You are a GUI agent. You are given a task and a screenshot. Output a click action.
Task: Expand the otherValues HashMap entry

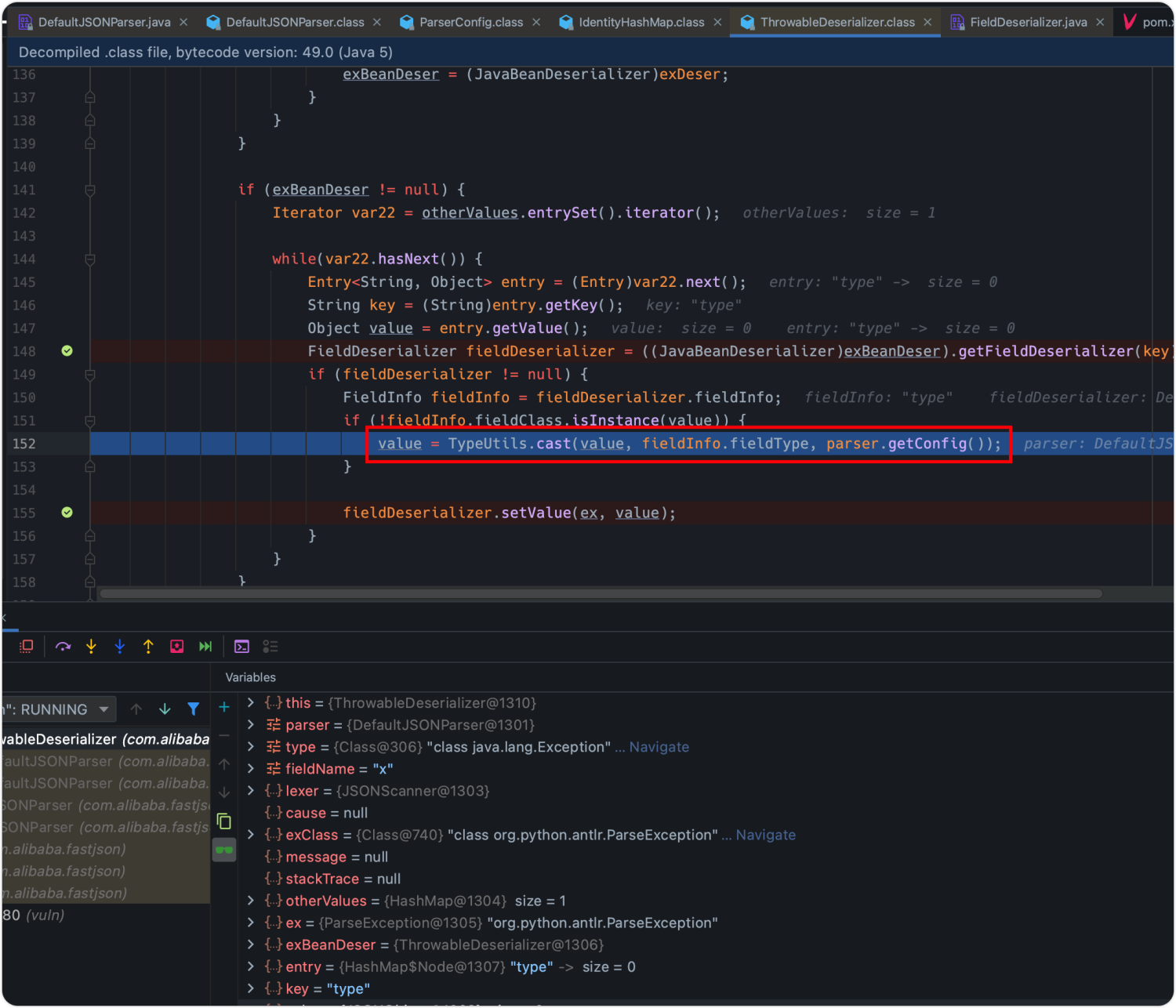point(251,901)
